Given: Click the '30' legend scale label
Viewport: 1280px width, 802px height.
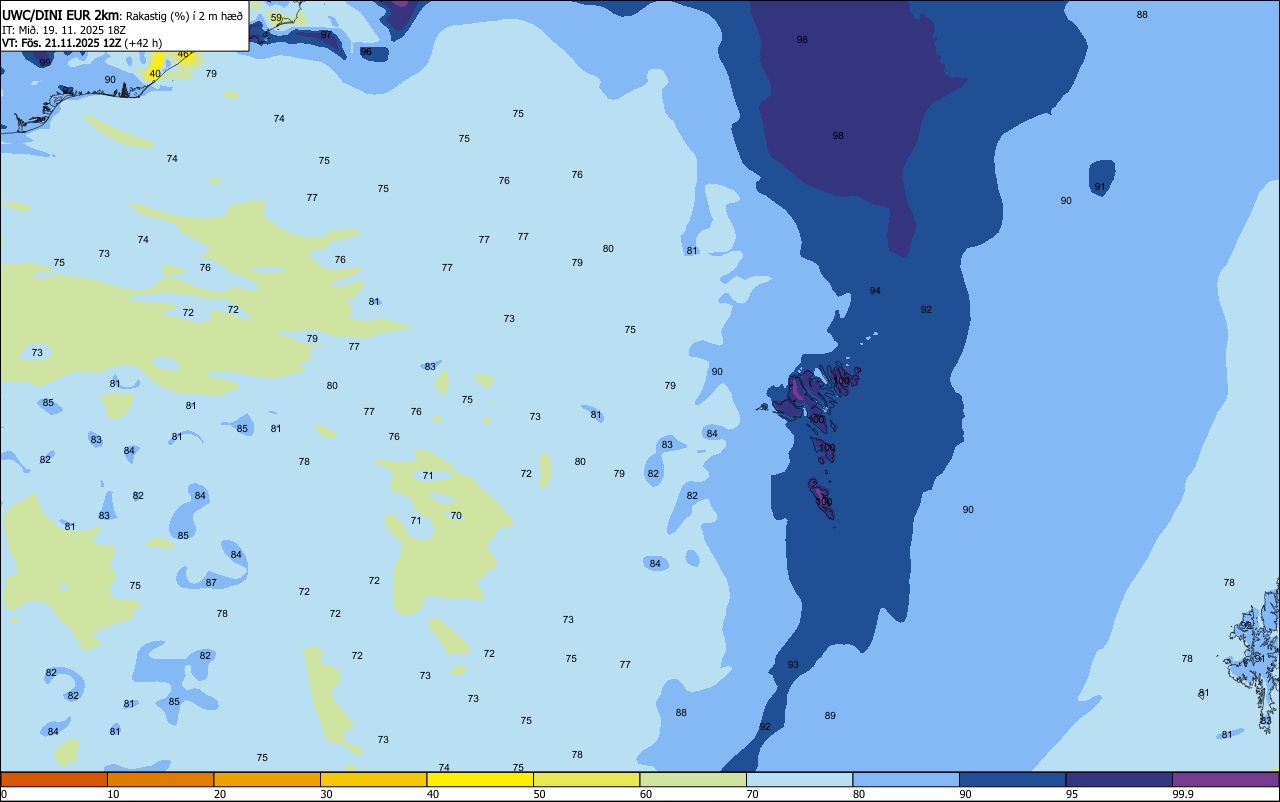Looking at the screenshot, I should (x=326, y=794).
